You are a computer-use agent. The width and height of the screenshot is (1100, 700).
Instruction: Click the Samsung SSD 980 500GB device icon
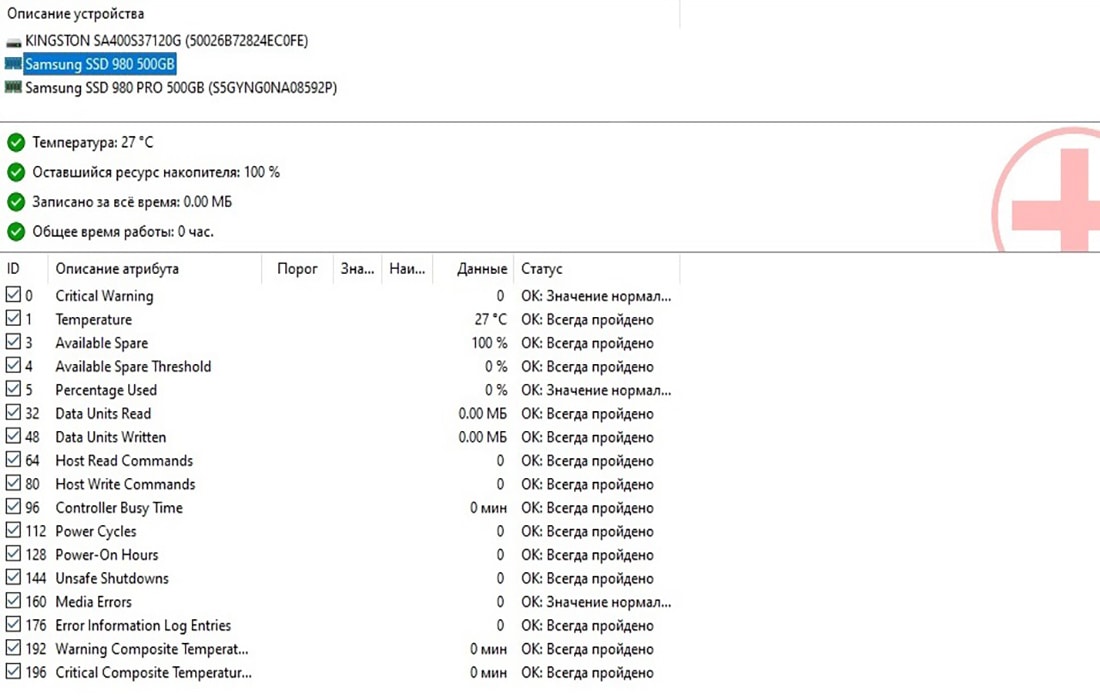(13, 64)
